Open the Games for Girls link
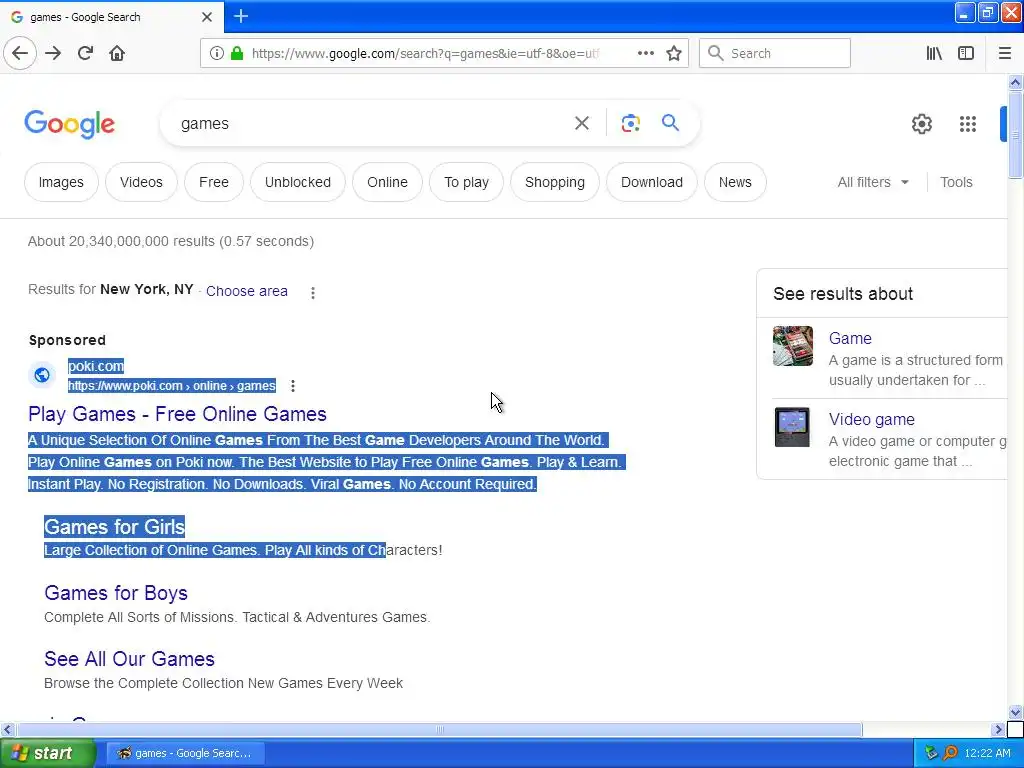 [114, 527]
